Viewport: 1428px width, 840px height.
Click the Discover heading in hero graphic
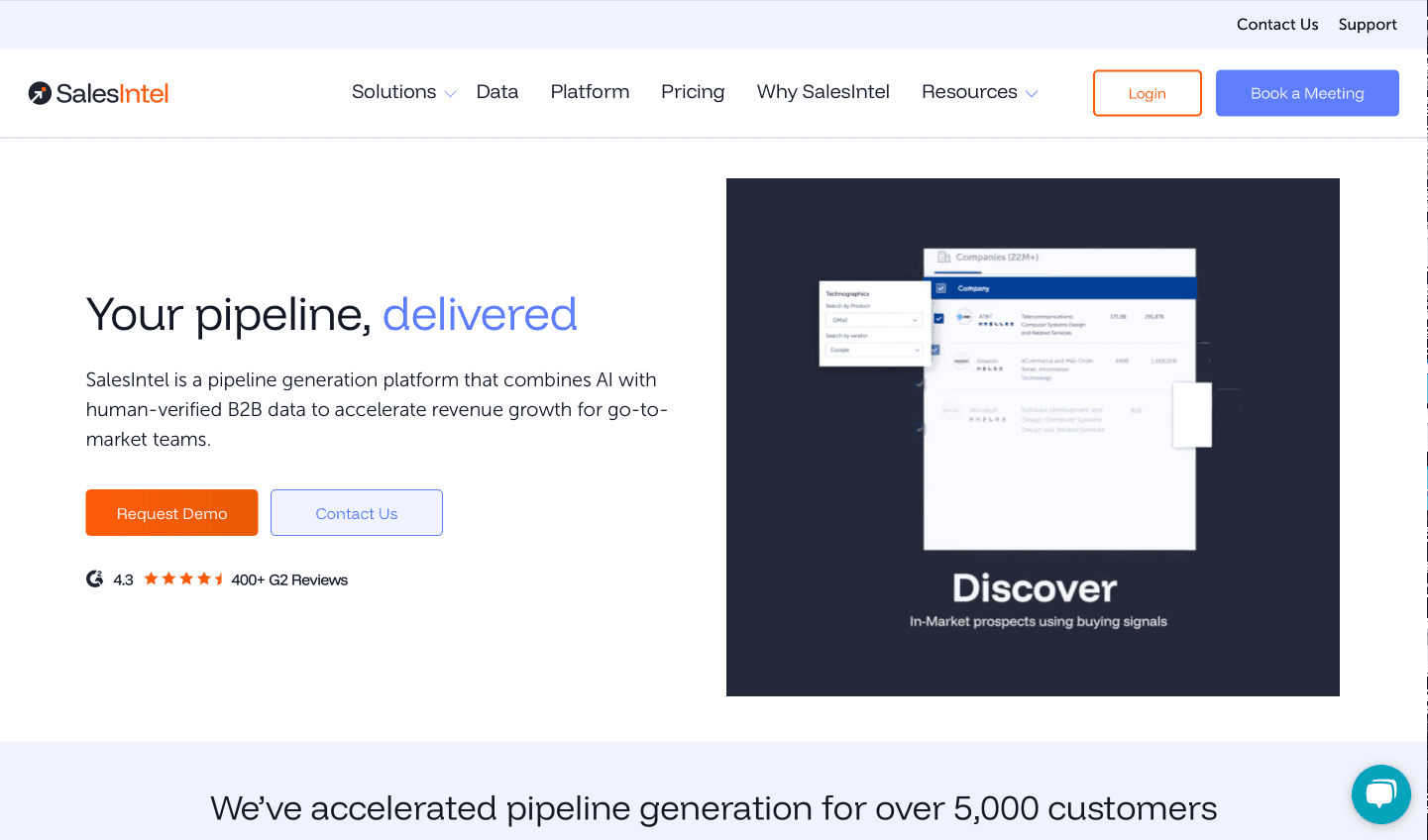point(1035,588)
